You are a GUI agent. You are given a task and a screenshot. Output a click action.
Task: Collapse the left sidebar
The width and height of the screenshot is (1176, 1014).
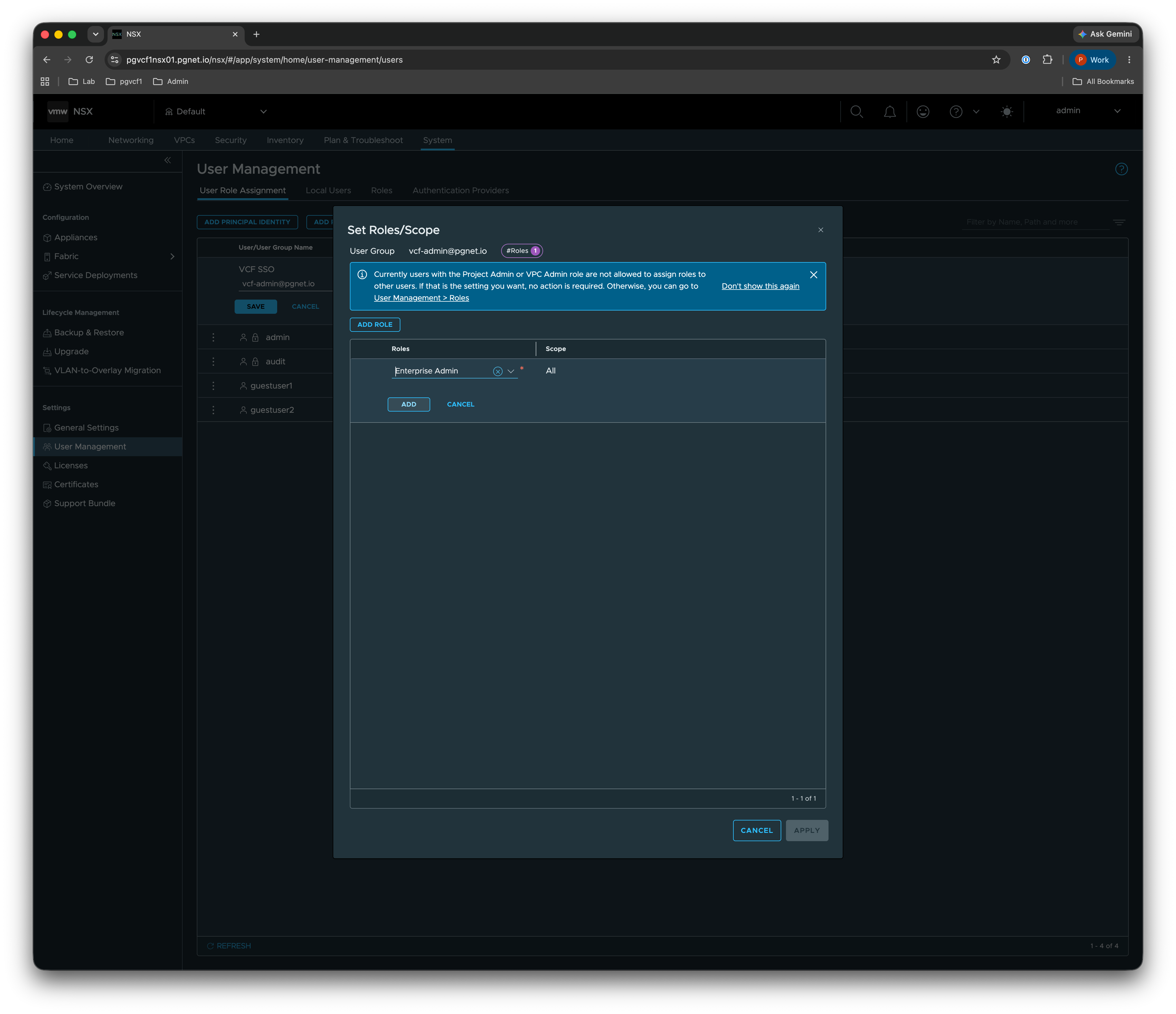point(168,161)
